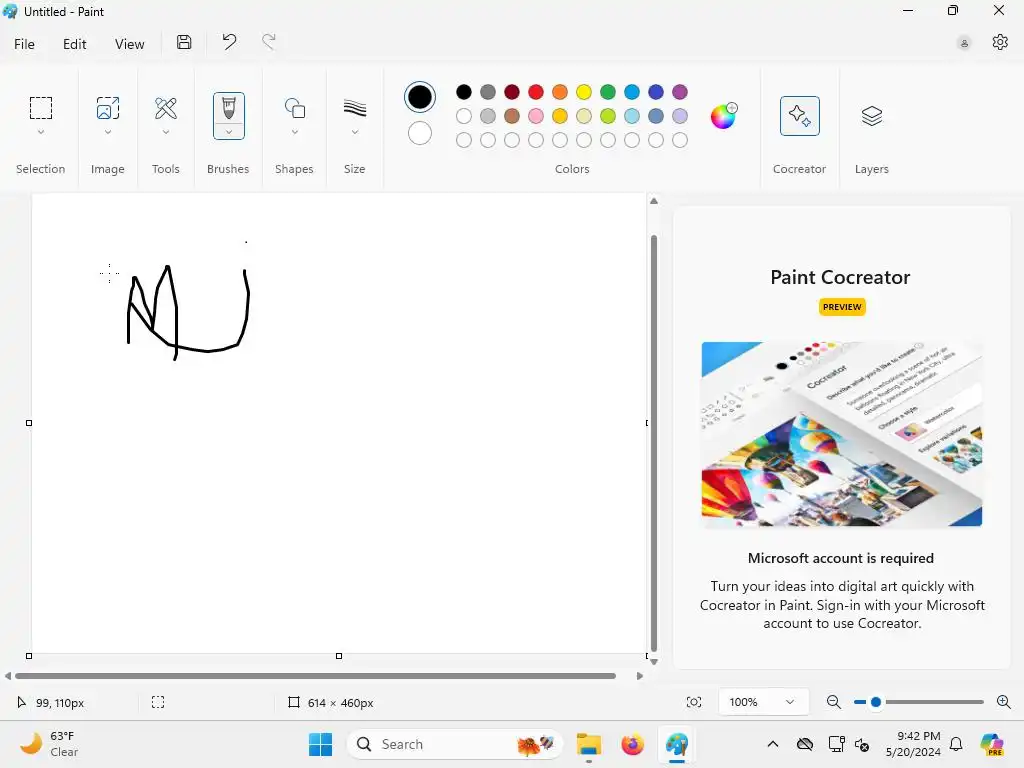Select the rectangular Selection tool
Screen dimensions: 1024x768
[x=40, y=108]
